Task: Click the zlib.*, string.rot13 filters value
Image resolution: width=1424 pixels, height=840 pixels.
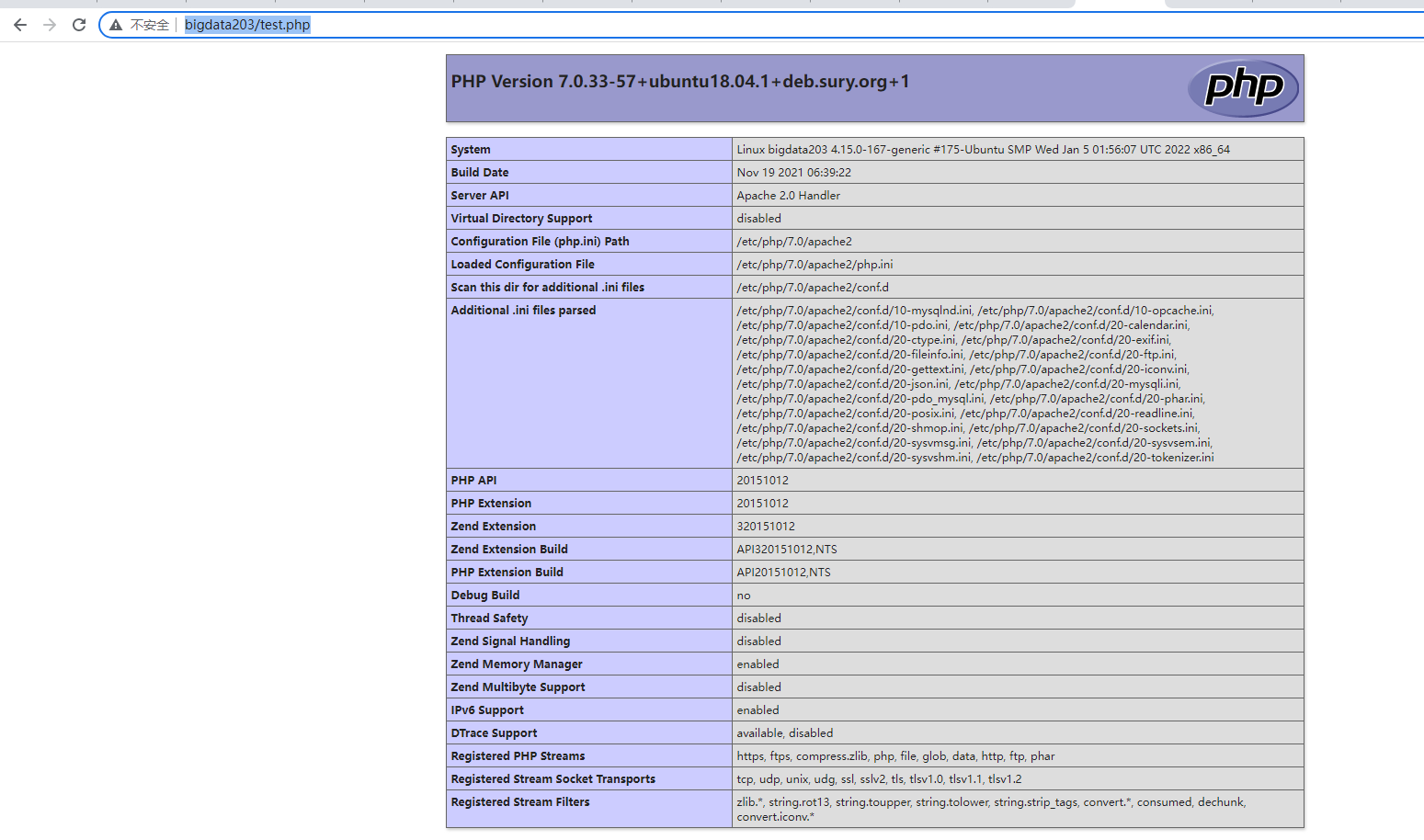Action: pyautogui.click(x=991, y=809)
